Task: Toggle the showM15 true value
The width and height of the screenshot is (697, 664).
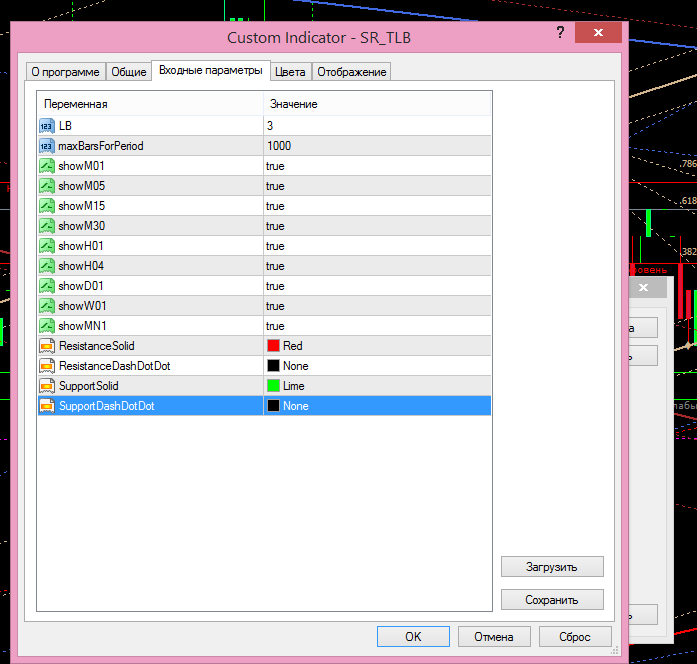Action: coord(275,206)
